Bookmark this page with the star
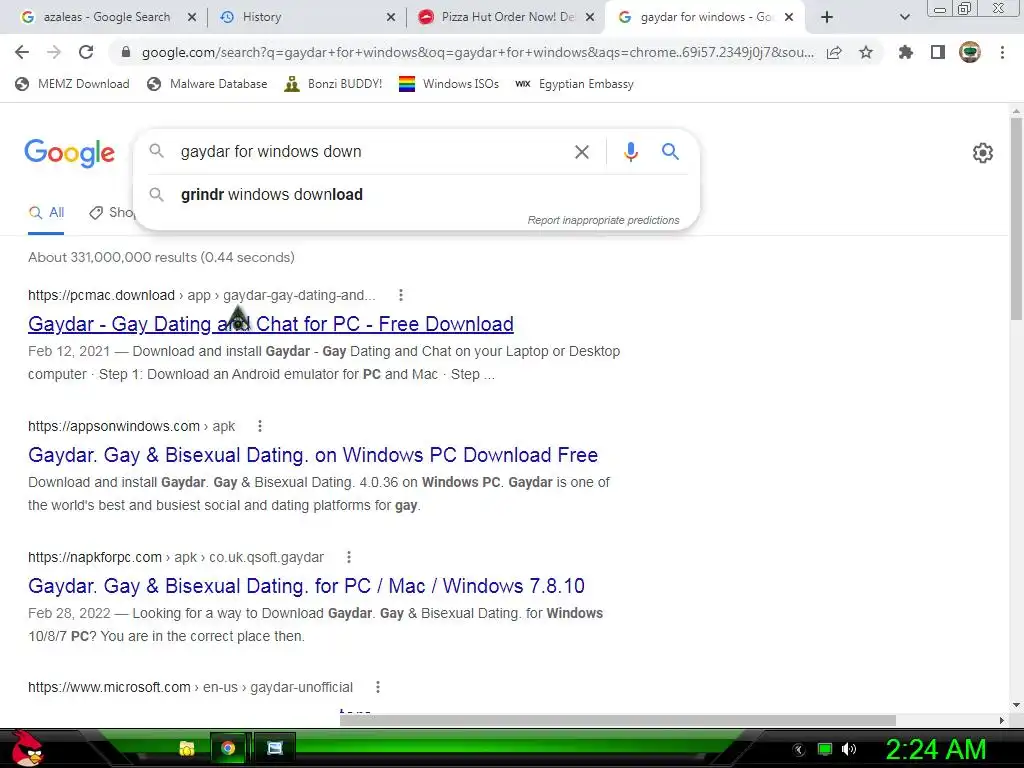The width and height of the screenshot is (1024, 768). [x=866, y=52]
